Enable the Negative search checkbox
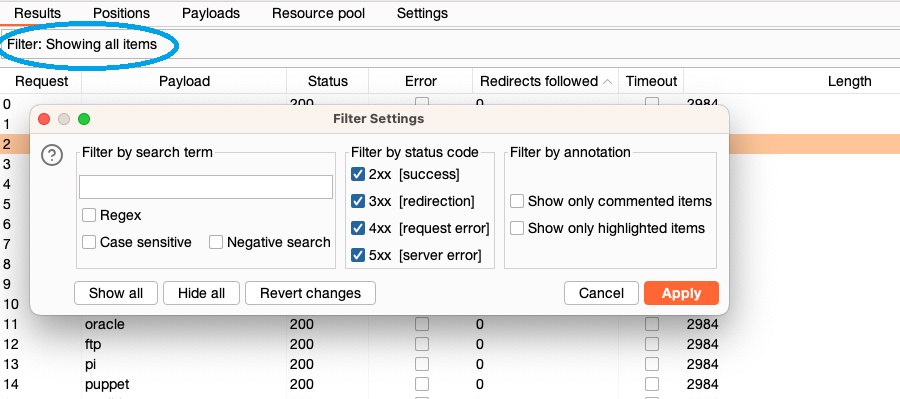The image size is (900, 399). click(216, 242)
